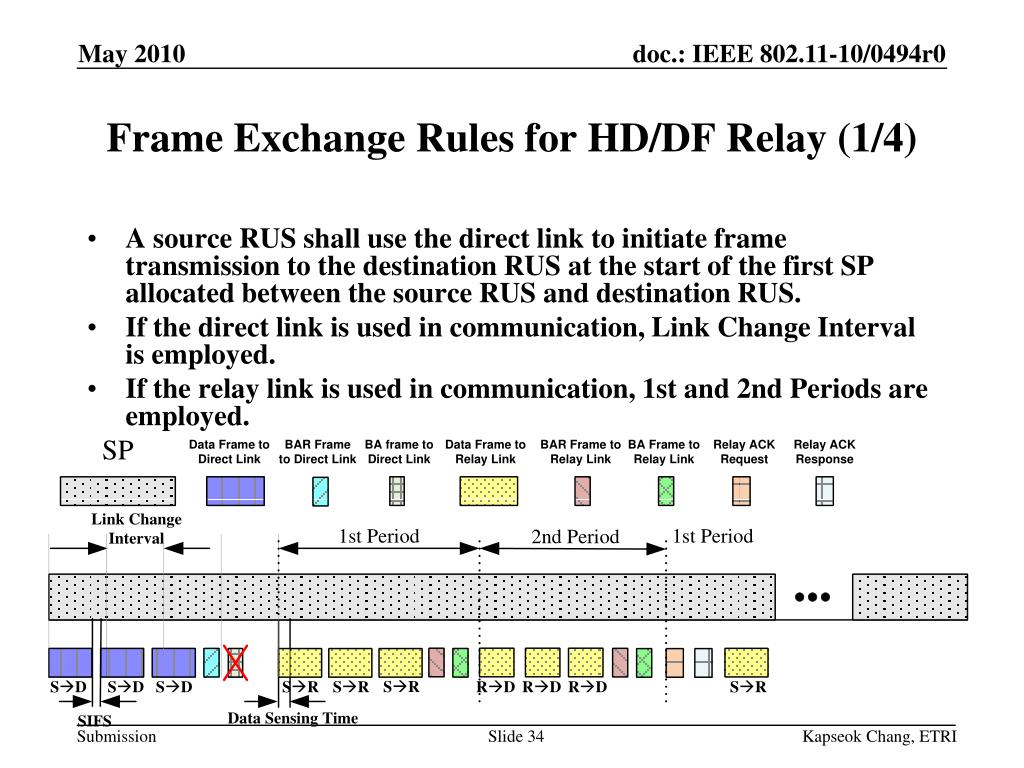Click the "Submission" footer text

point(117,737)
